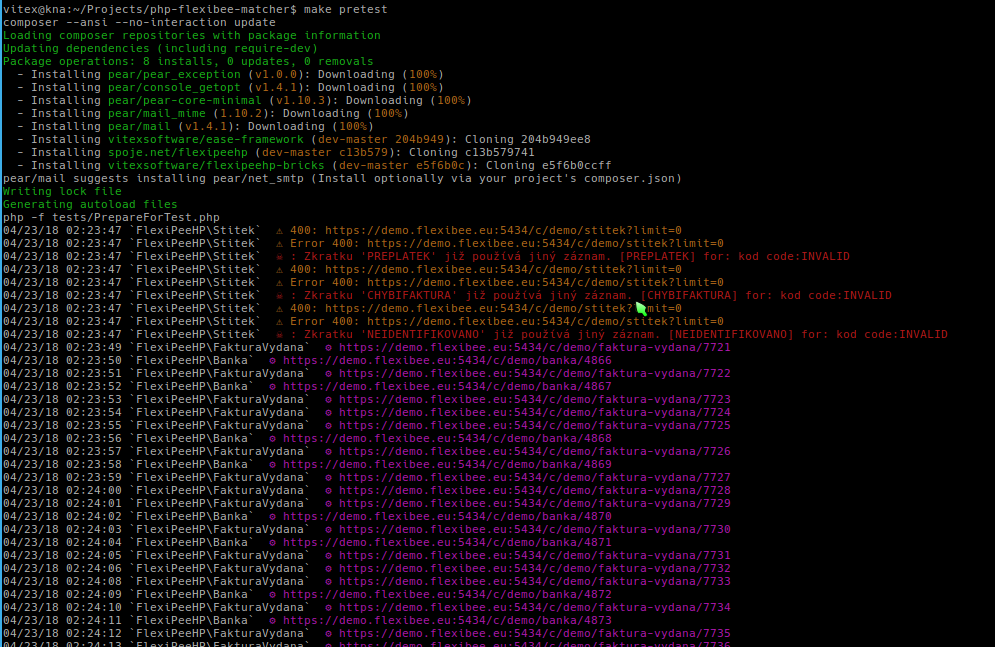The height and width of the screenshot is (647, 995).
Task: Open the faktura-vydana/7729 URL
Action: (x=535, y=504)
